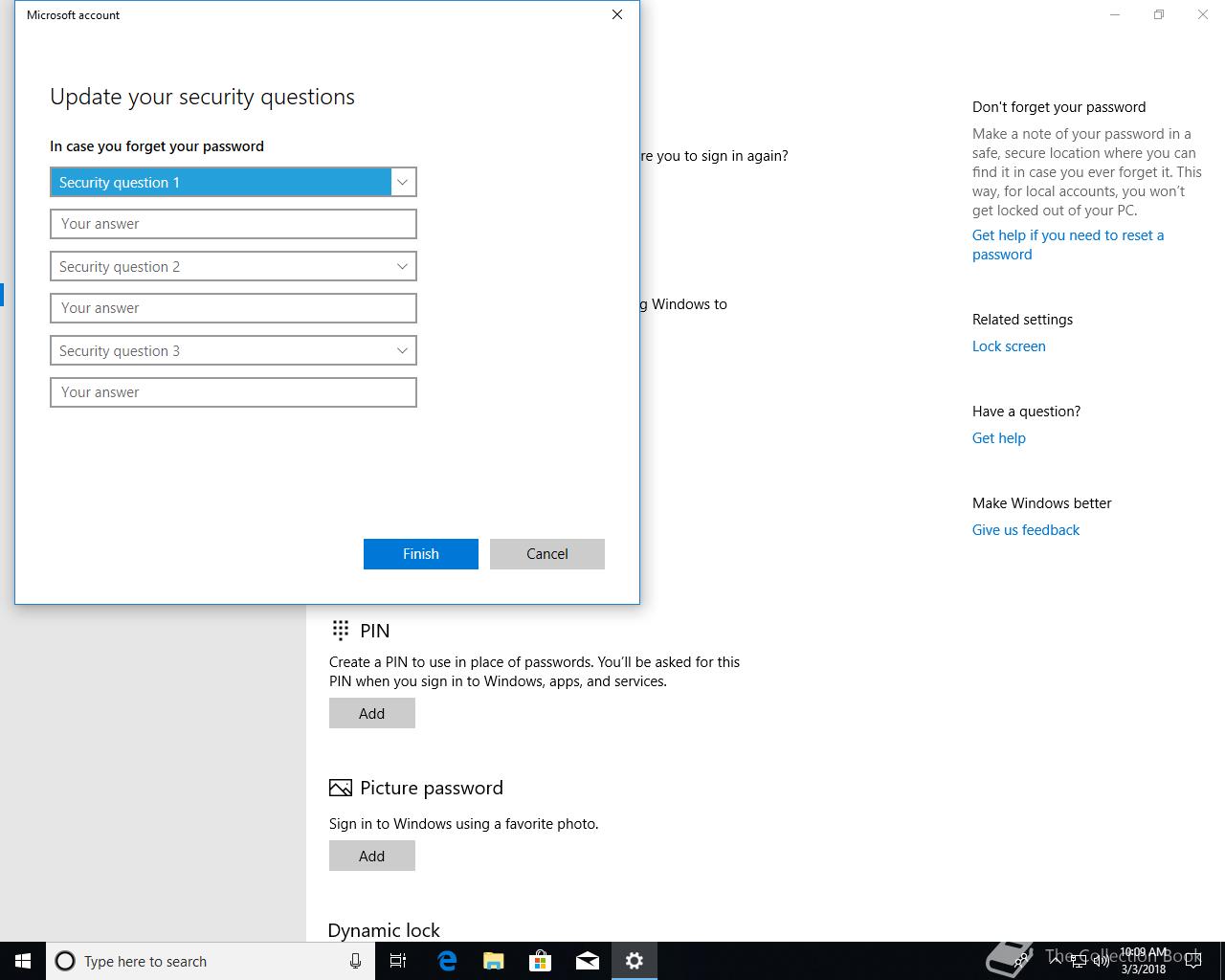
Task: Open the Security question 2 dropdown
Action: [233, 266]
